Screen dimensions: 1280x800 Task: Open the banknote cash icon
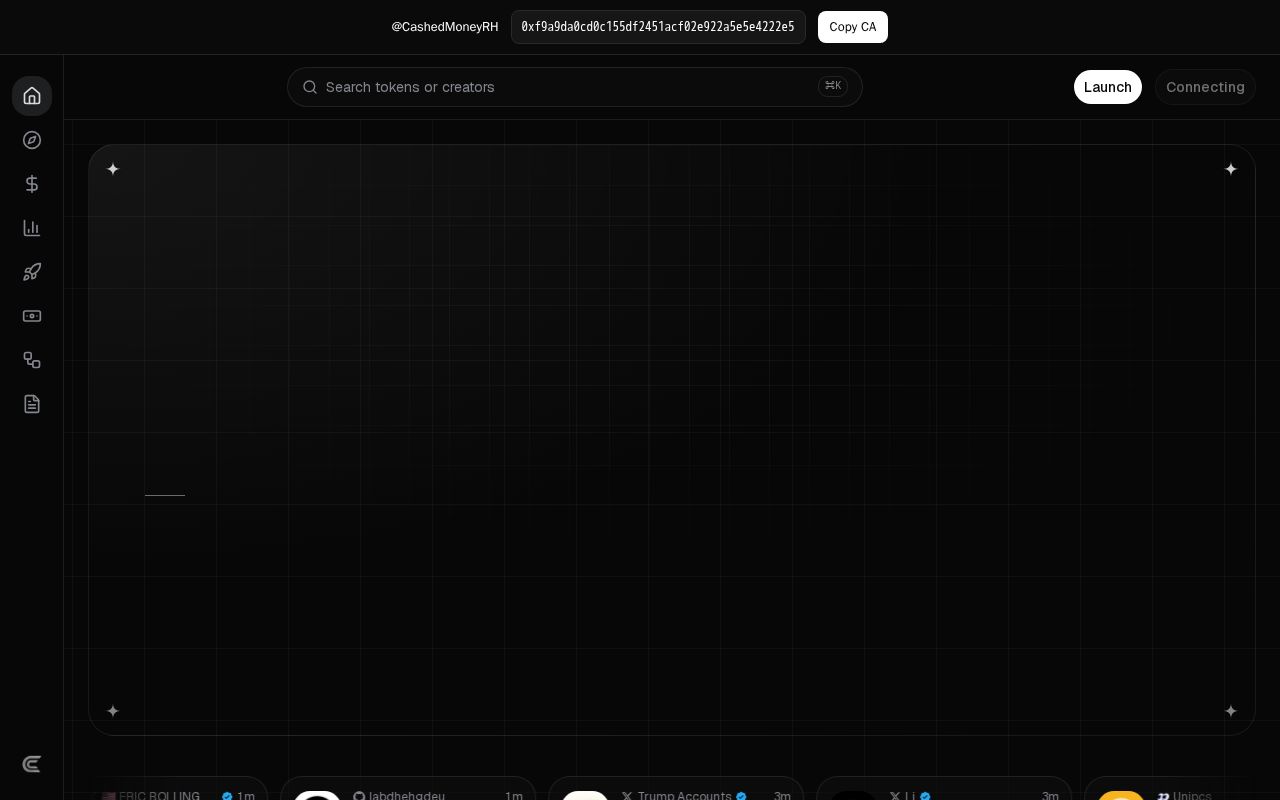pos(32,316)
